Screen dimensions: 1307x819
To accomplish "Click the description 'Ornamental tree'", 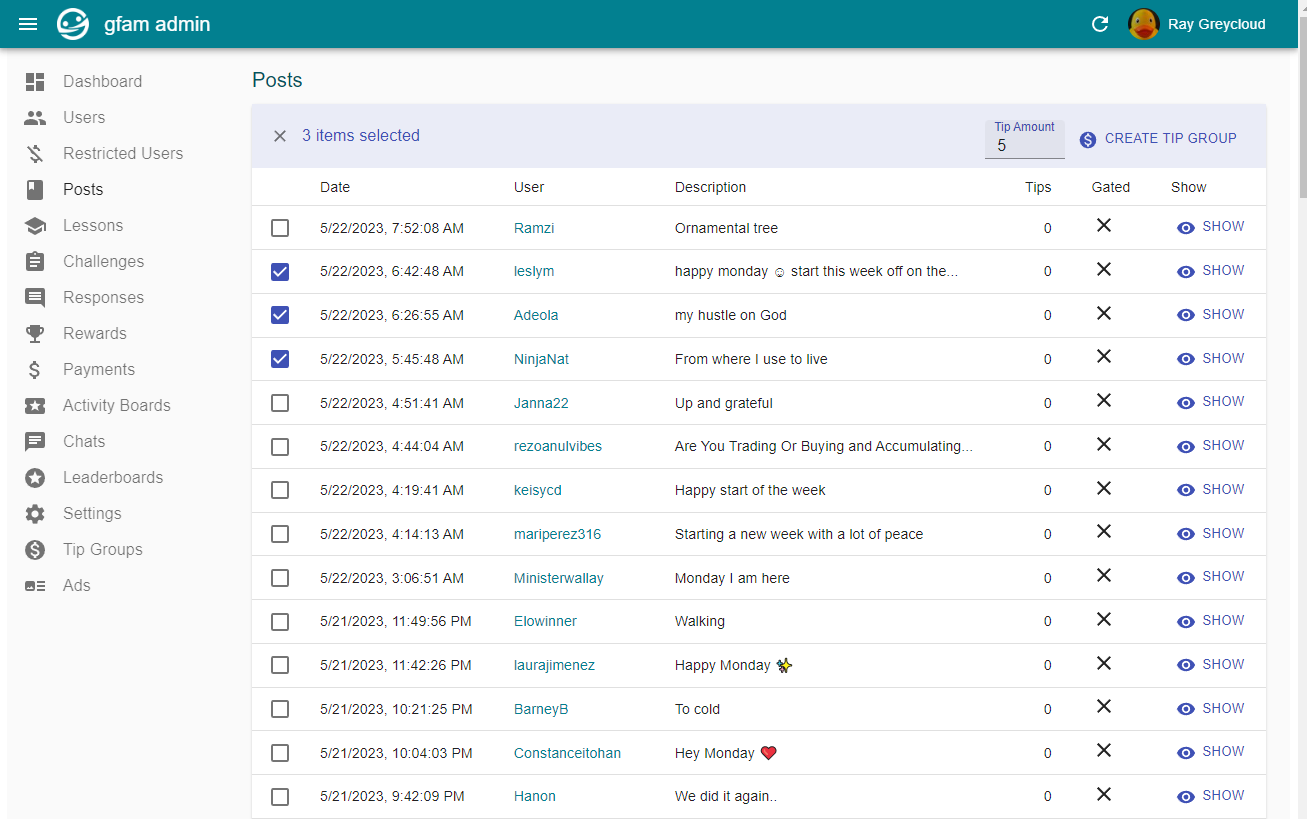I will [726, 228].
